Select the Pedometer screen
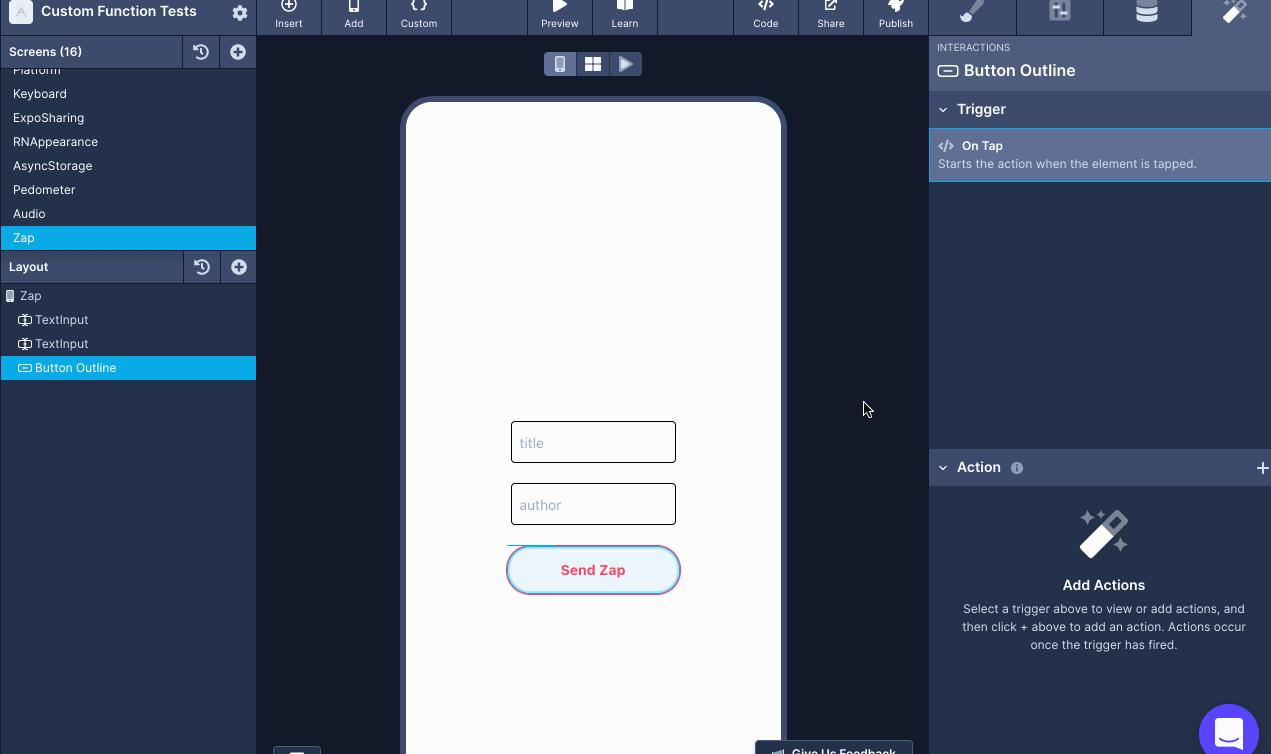Screen dimensions: 1271x754 click(128, 190)
